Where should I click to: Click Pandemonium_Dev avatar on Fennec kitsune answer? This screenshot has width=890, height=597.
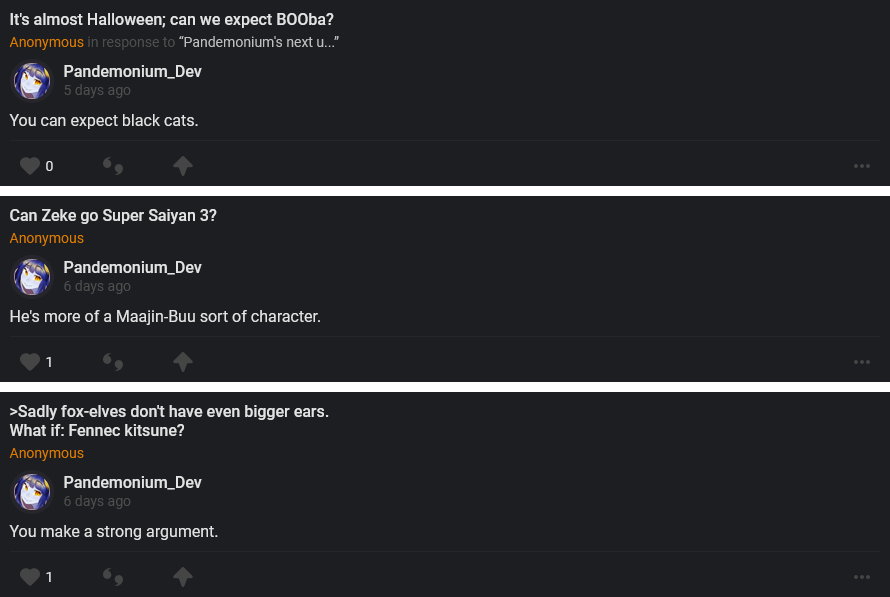point(32,492)
